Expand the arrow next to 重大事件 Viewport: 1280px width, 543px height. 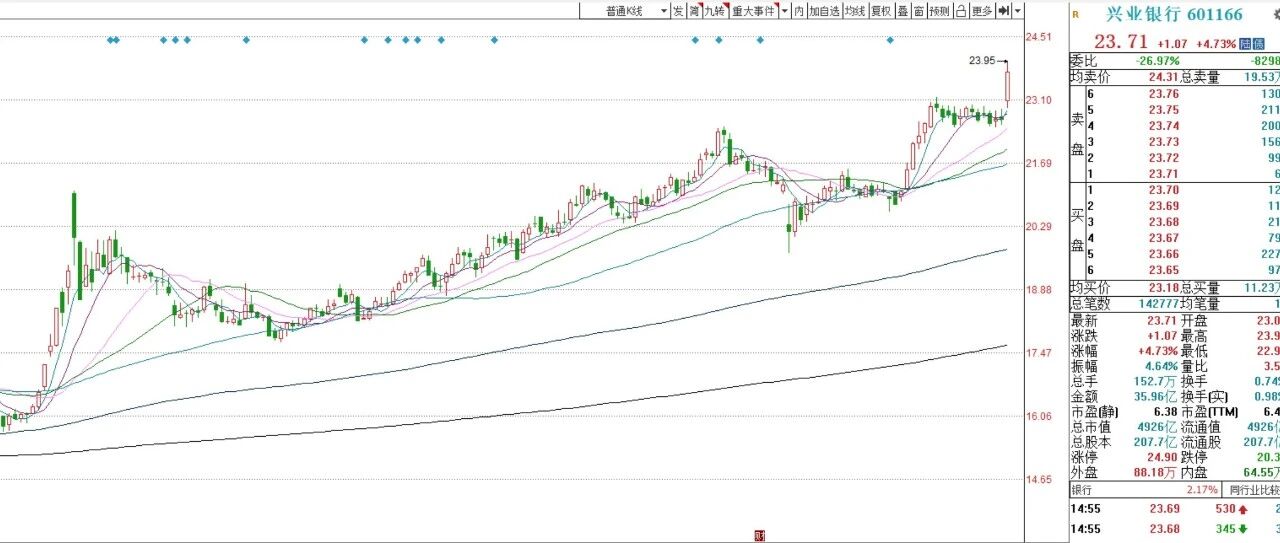[x=785, y=11]
